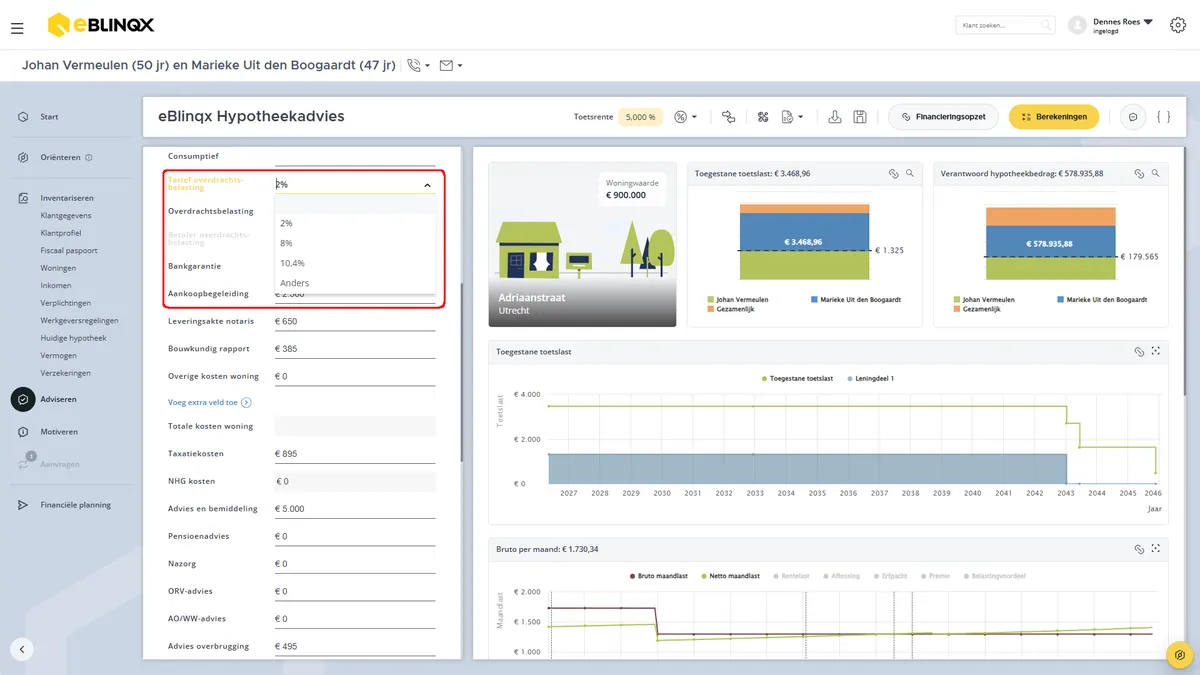This screenshot has height=675, width=1200.
Task: Click the Taxatiekosten input field
Action: (355, 454)
